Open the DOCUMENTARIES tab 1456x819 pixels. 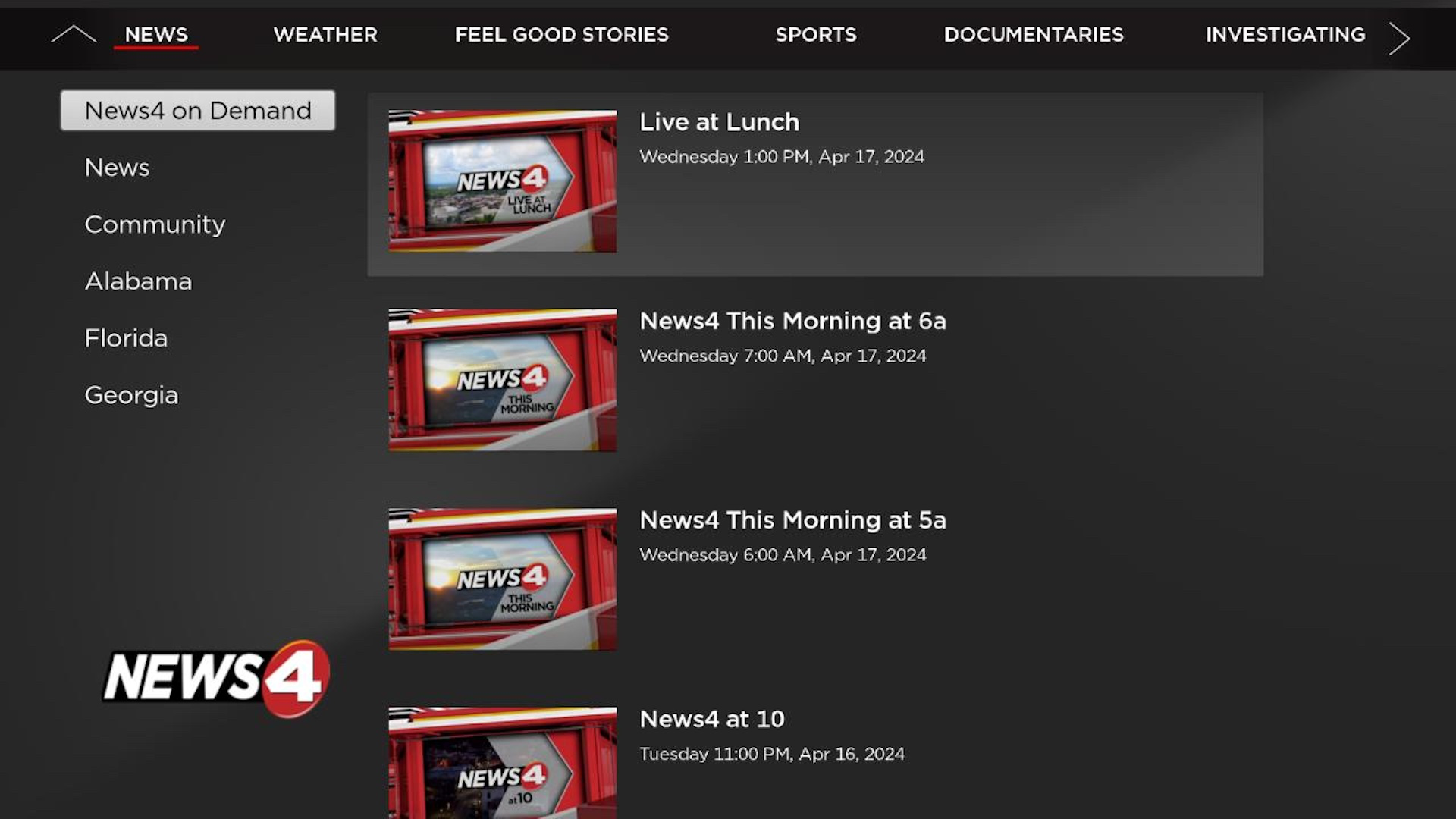coord(1034,34)
